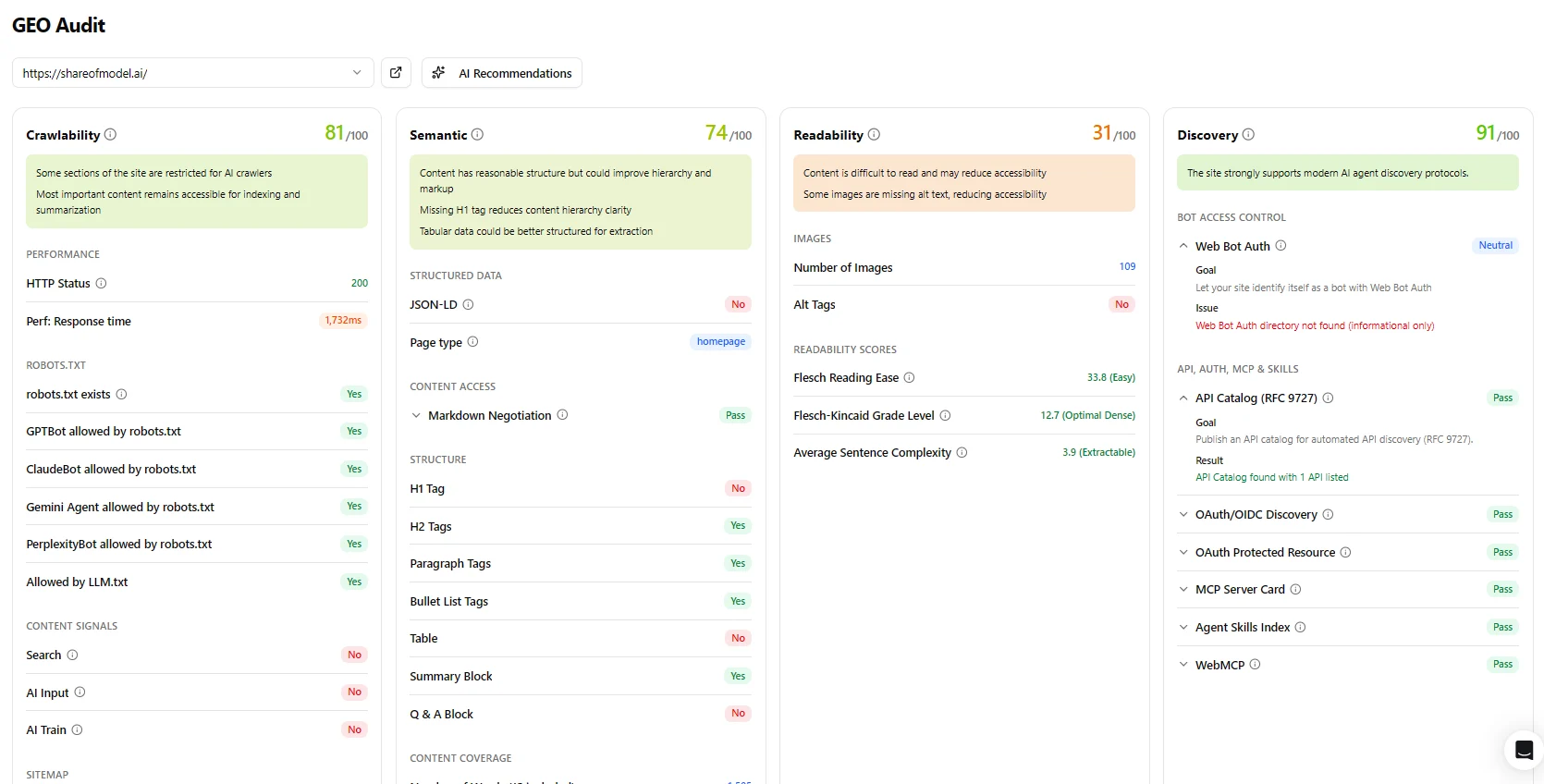Click the PerplexityBot allowed Yes badge

tap(354, 545)
